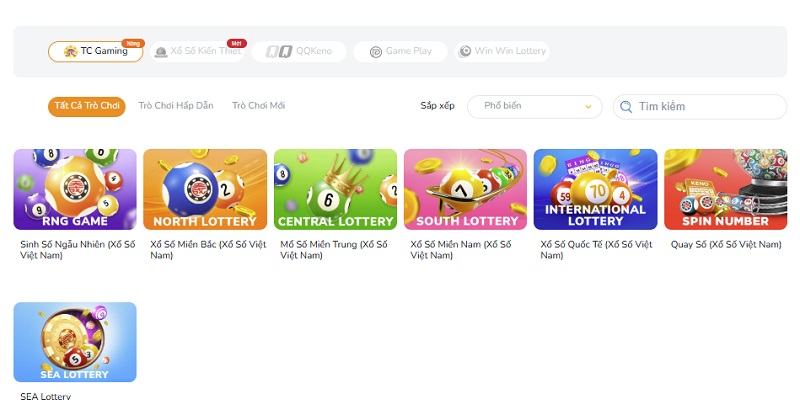Click the Sinh Số Ngẫu Nhiên title
800x400 pixels.
click(x=78, y=250)
